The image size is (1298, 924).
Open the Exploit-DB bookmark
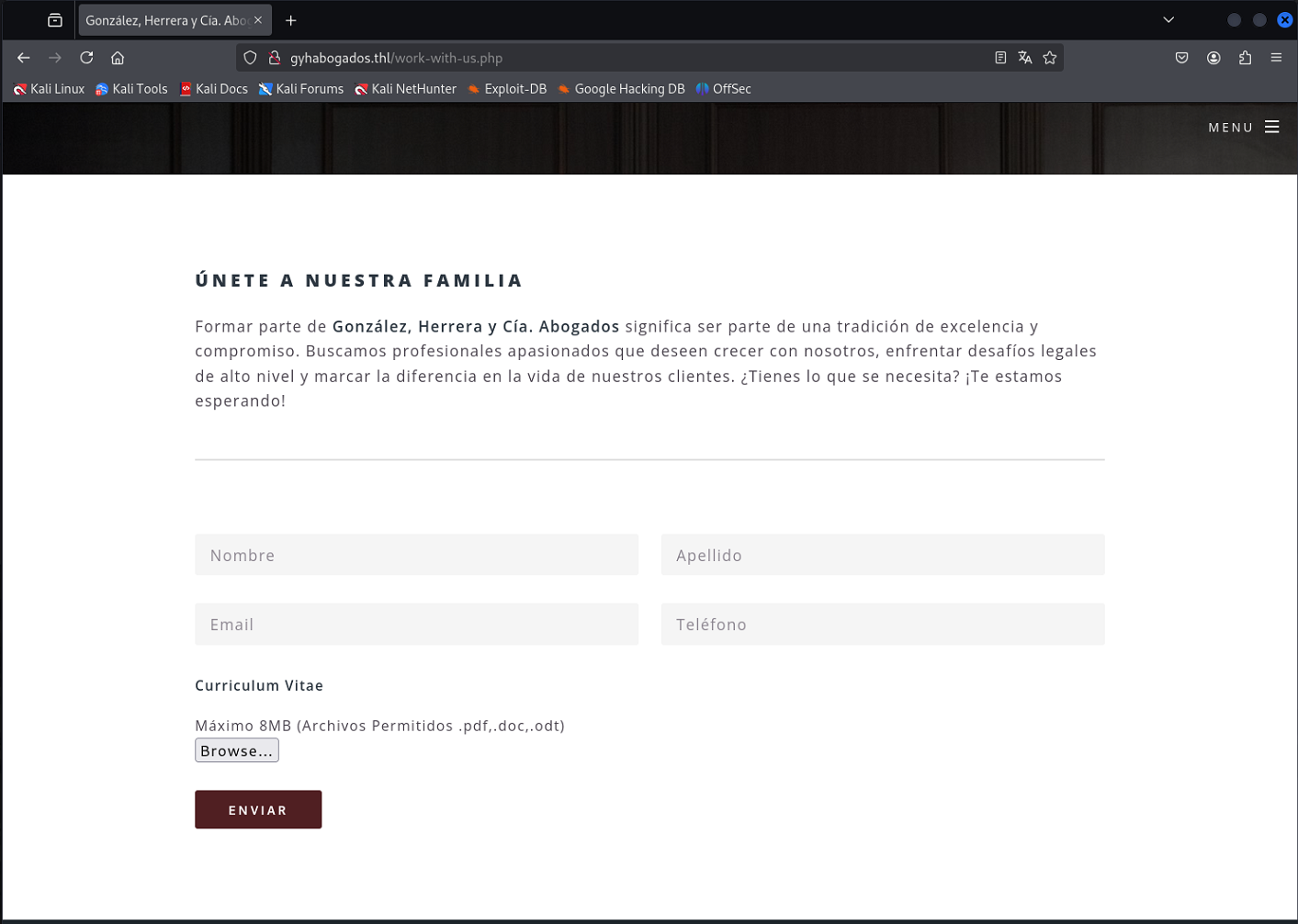(x=507, y=89)
